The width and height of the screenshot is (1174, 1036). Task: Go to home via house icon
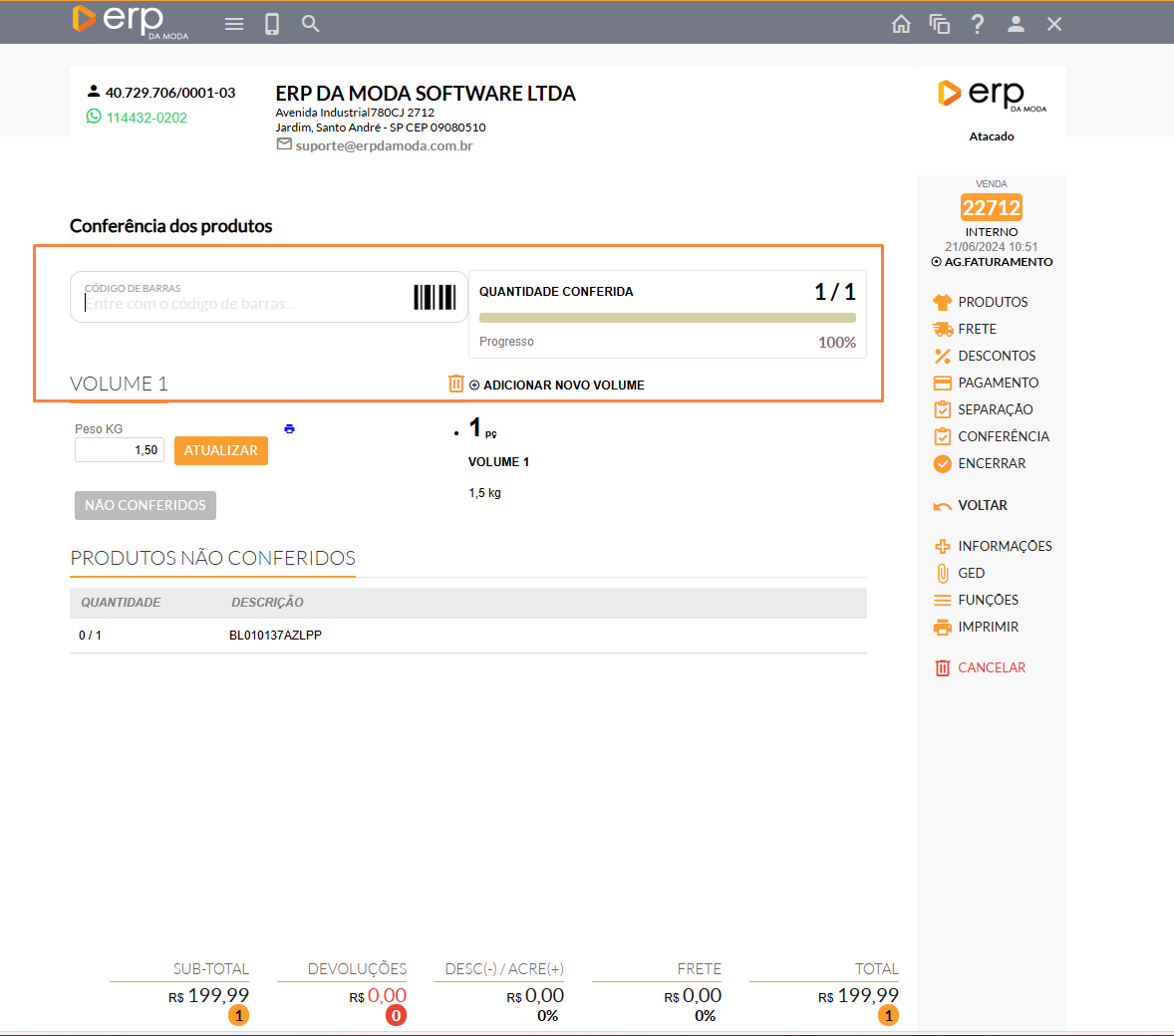[901, 24]
